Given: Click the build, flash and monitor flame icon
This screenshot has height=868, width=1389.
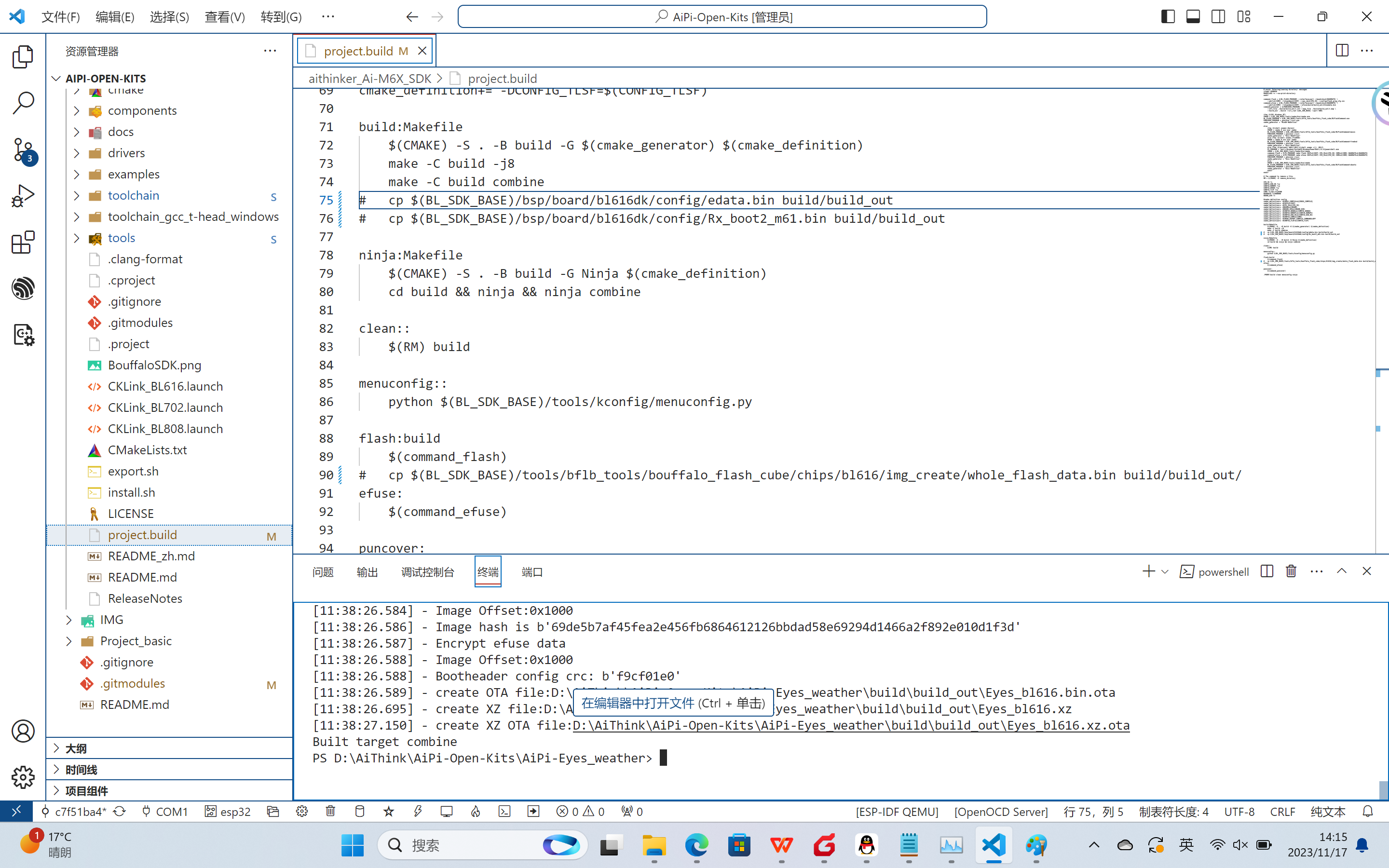Looking at the screenshot, I should click(x=475, y=811).
